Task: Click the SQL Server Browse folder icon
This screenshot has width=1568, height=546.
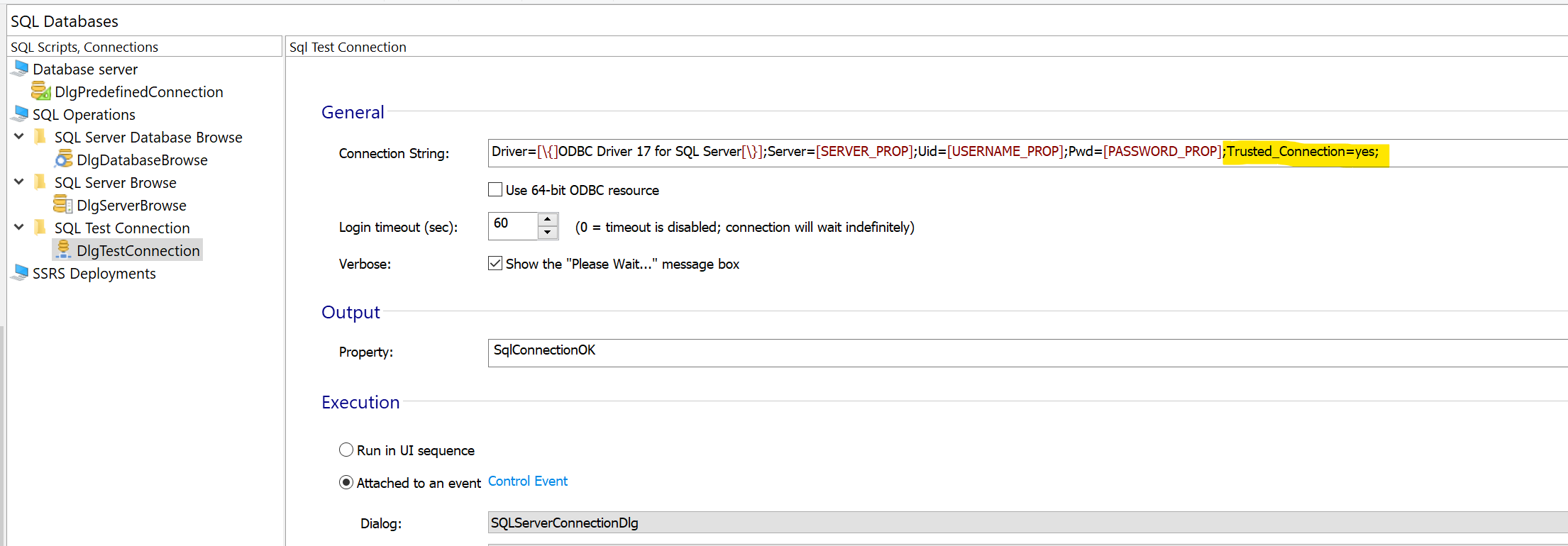Action: 40,182
